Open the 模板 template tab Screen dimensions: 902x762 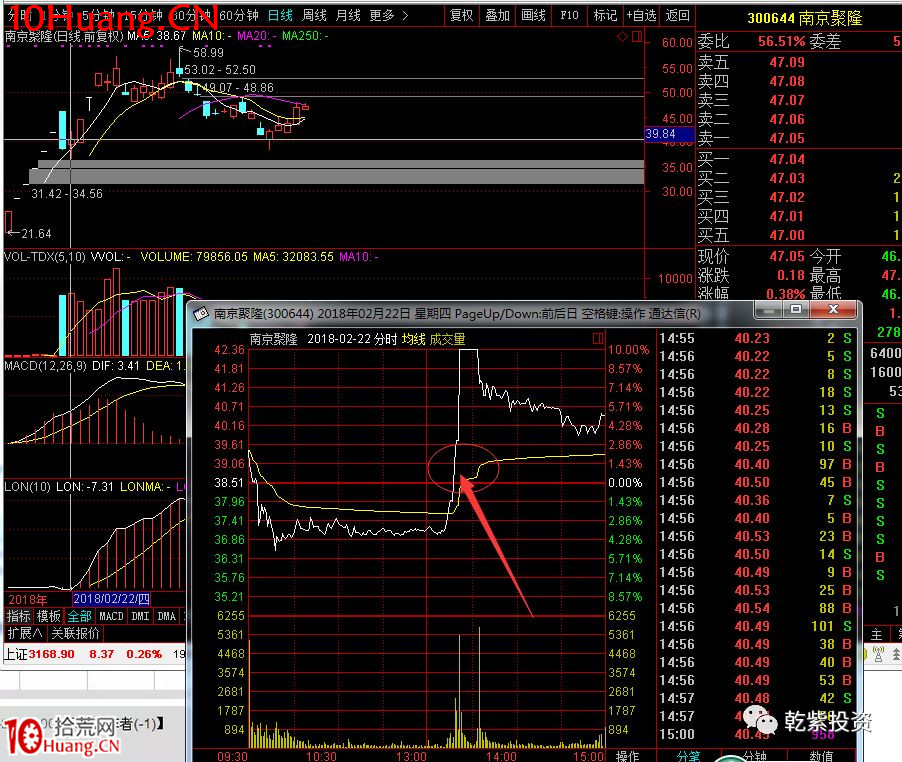click(x=48, y=616)
